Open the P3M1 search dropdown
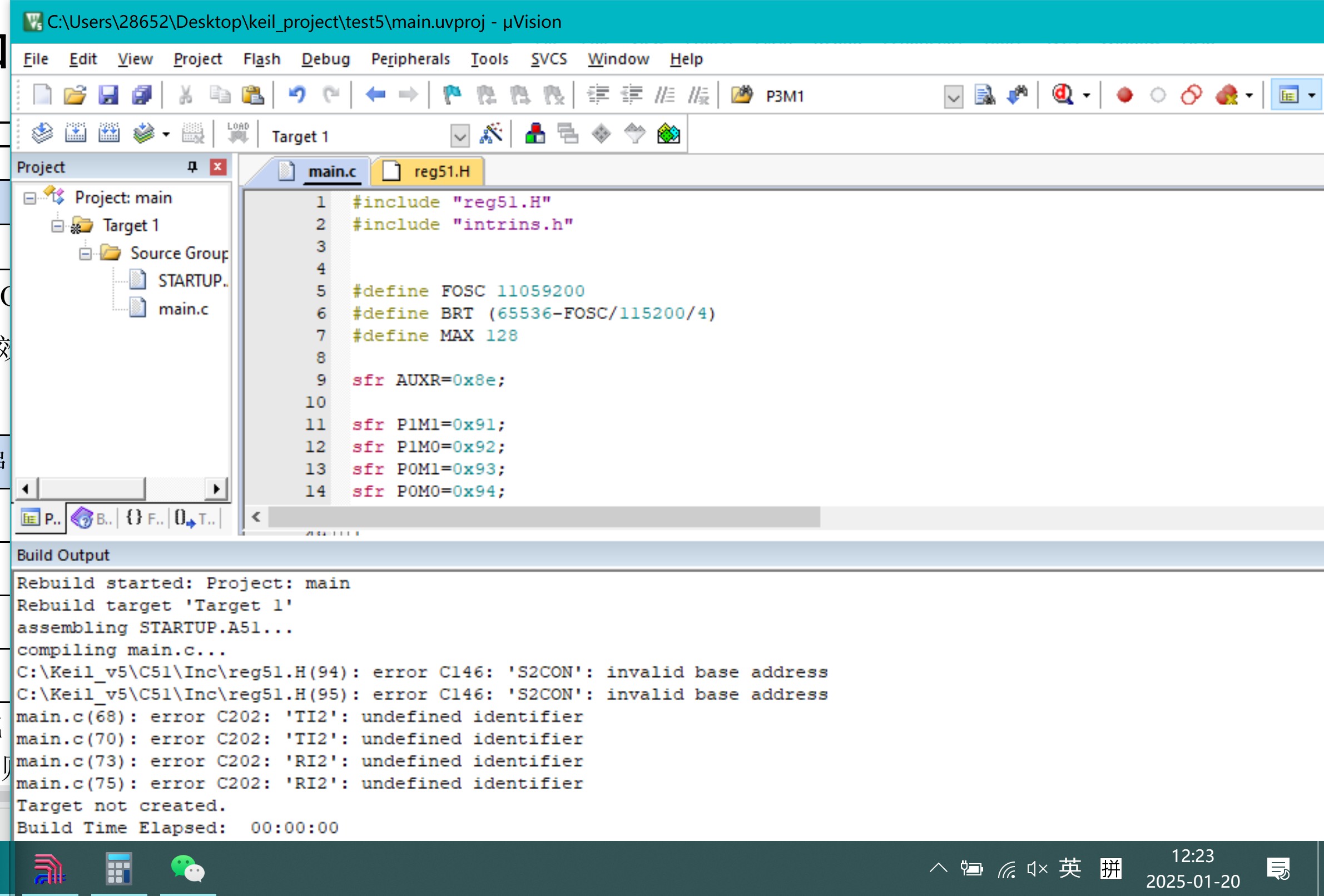Screen dimensions: 1324x896 point(953,97)
